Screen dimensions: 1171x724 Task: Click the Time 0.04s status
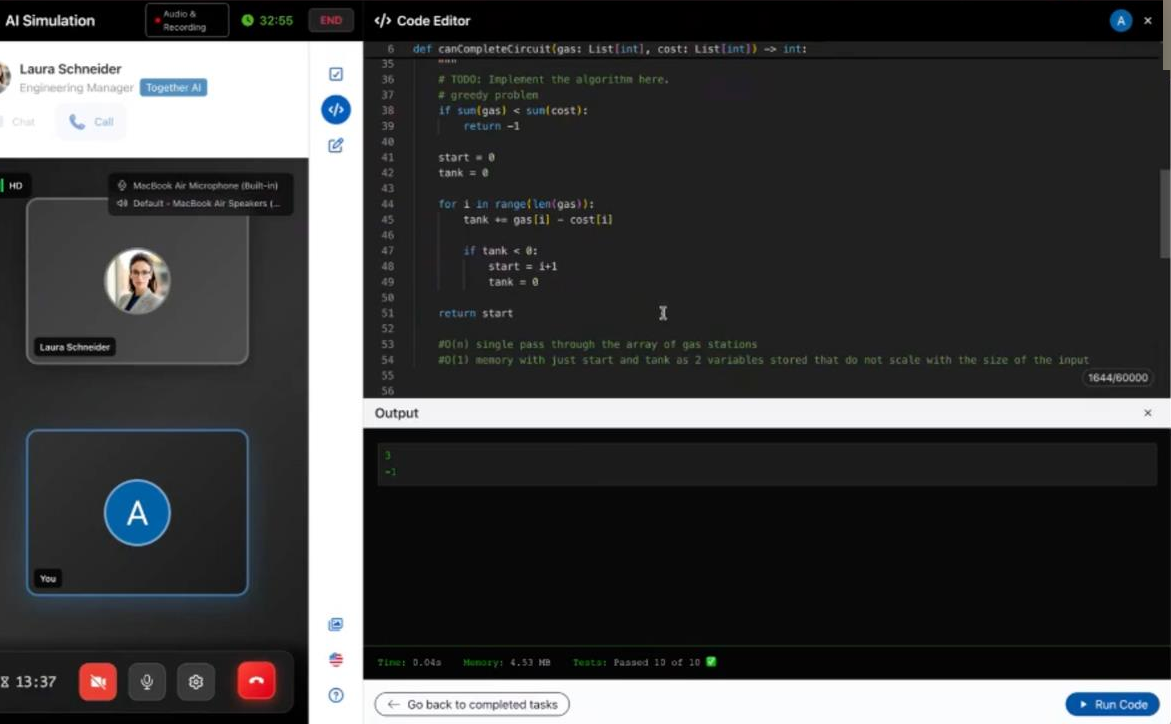[409, 662]
